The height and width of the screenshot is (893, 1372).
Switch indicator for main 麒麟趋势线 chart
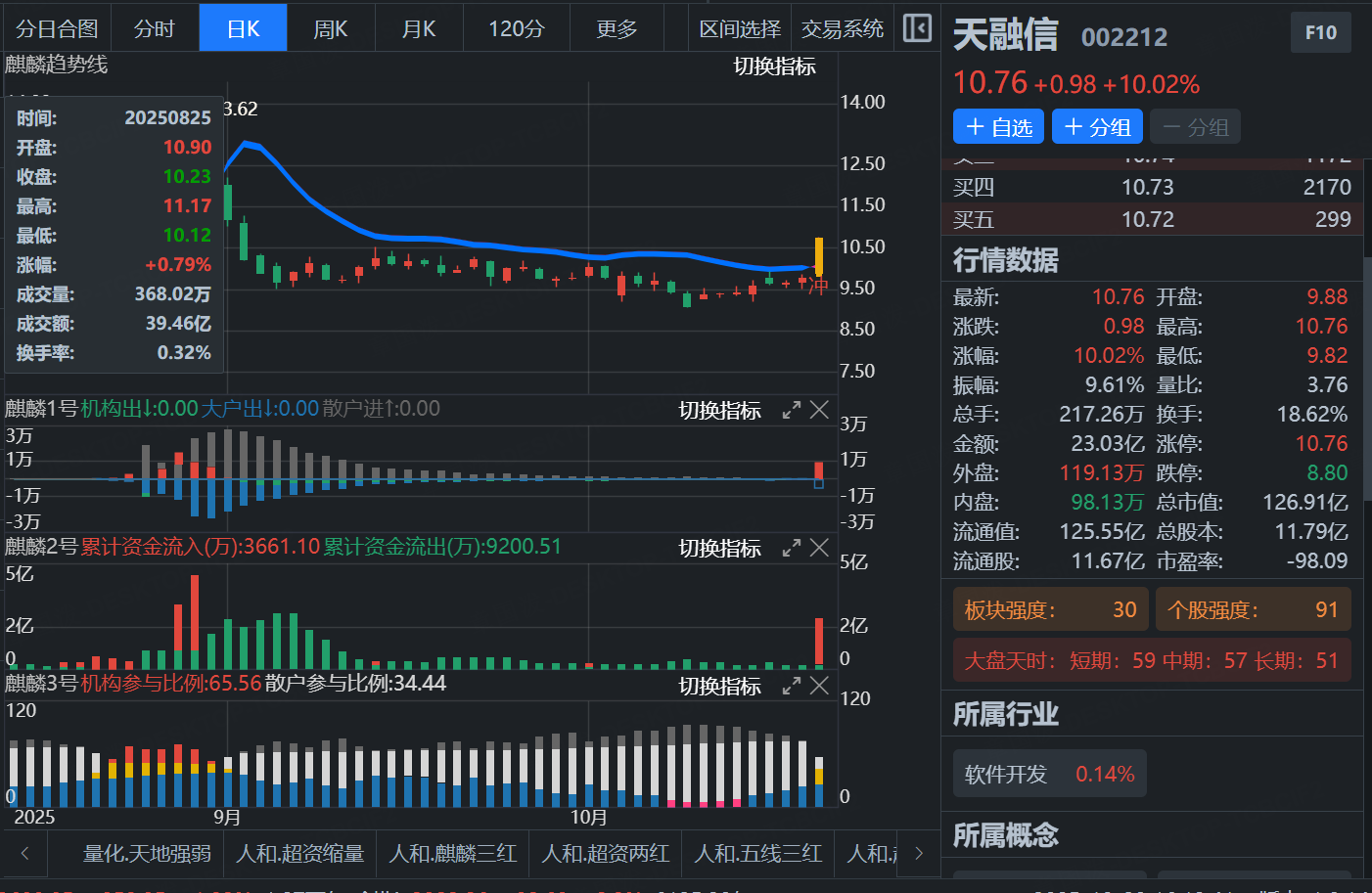[x=774, y=67]
